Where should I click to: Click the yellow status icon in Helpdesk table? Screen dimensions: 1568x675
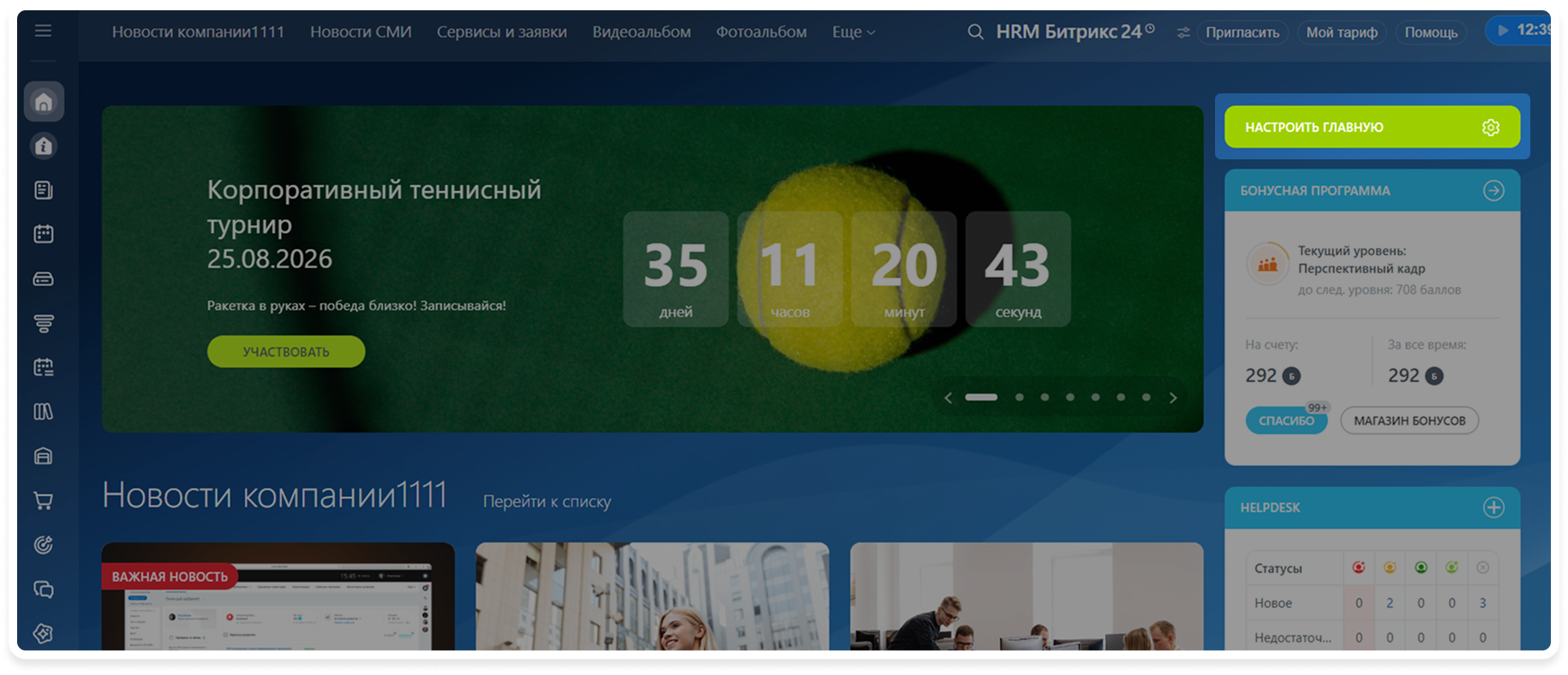pyautogui.click(x=1390, y=567)
